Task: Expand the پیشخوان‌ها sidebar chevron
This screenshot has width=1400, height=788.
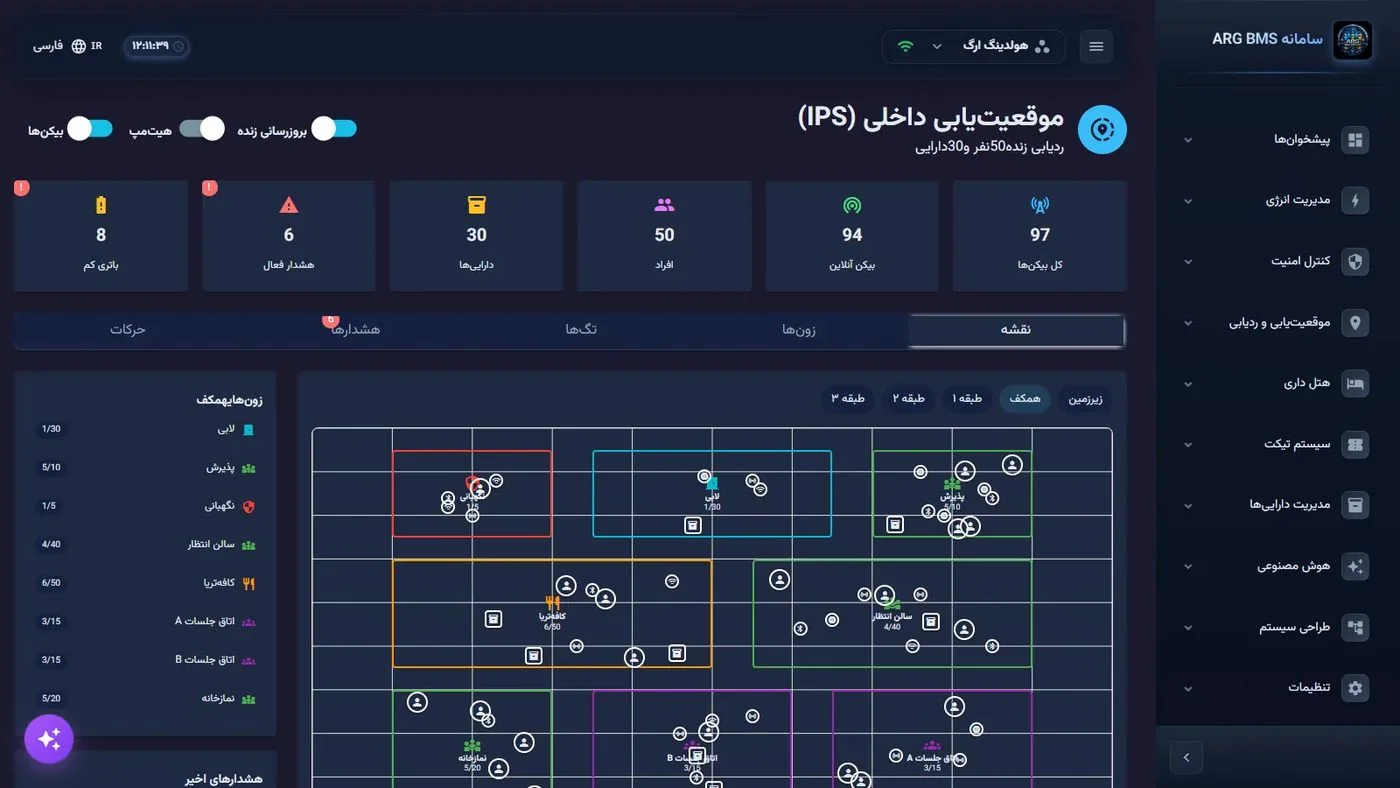Action: point(1188,140)
